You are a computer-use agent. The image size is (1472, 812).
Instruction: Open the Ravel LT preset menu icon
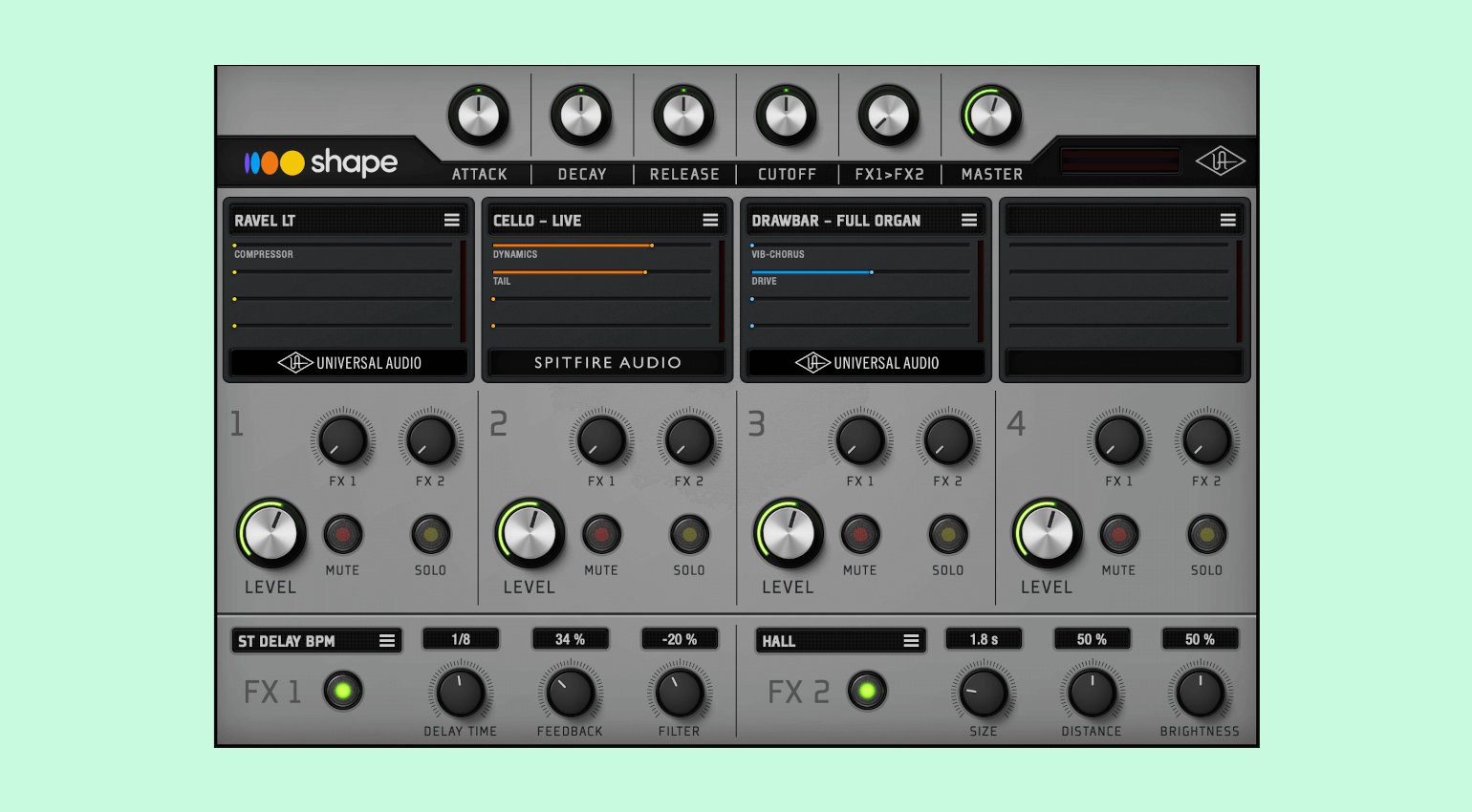click(x=452, y=221)
